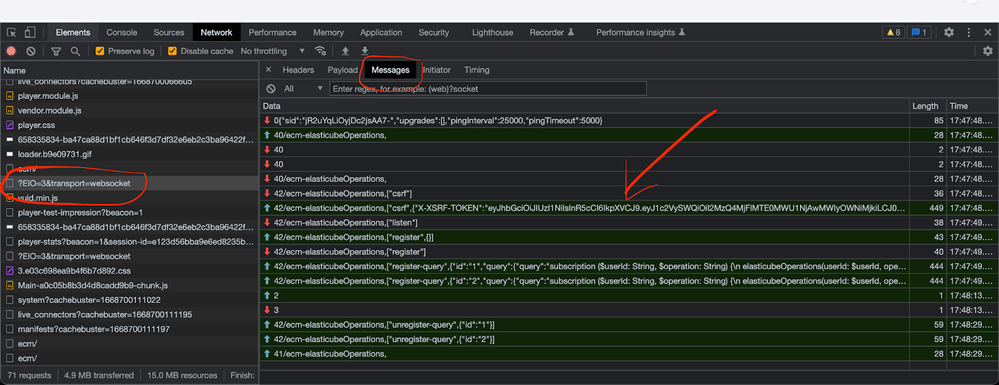Select the player.module.js request
Viewport: 999px width, 385px height.
129,96
